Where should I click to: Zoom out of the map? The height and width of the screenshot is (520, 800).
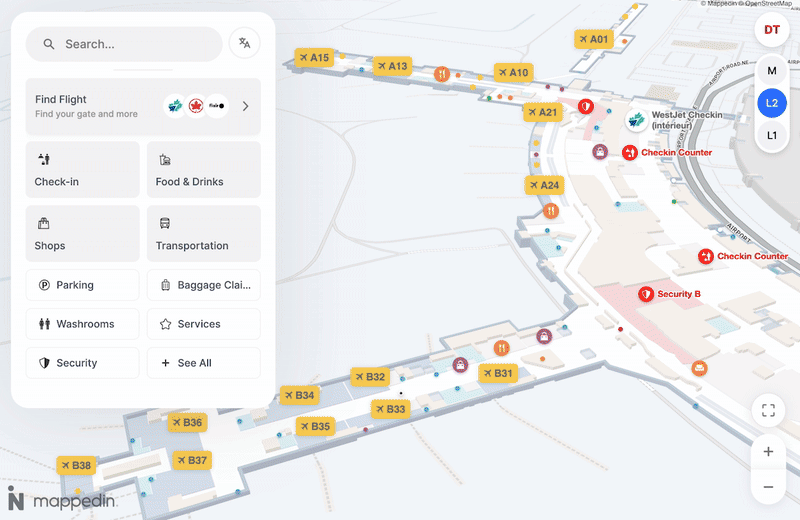[768, 486]
